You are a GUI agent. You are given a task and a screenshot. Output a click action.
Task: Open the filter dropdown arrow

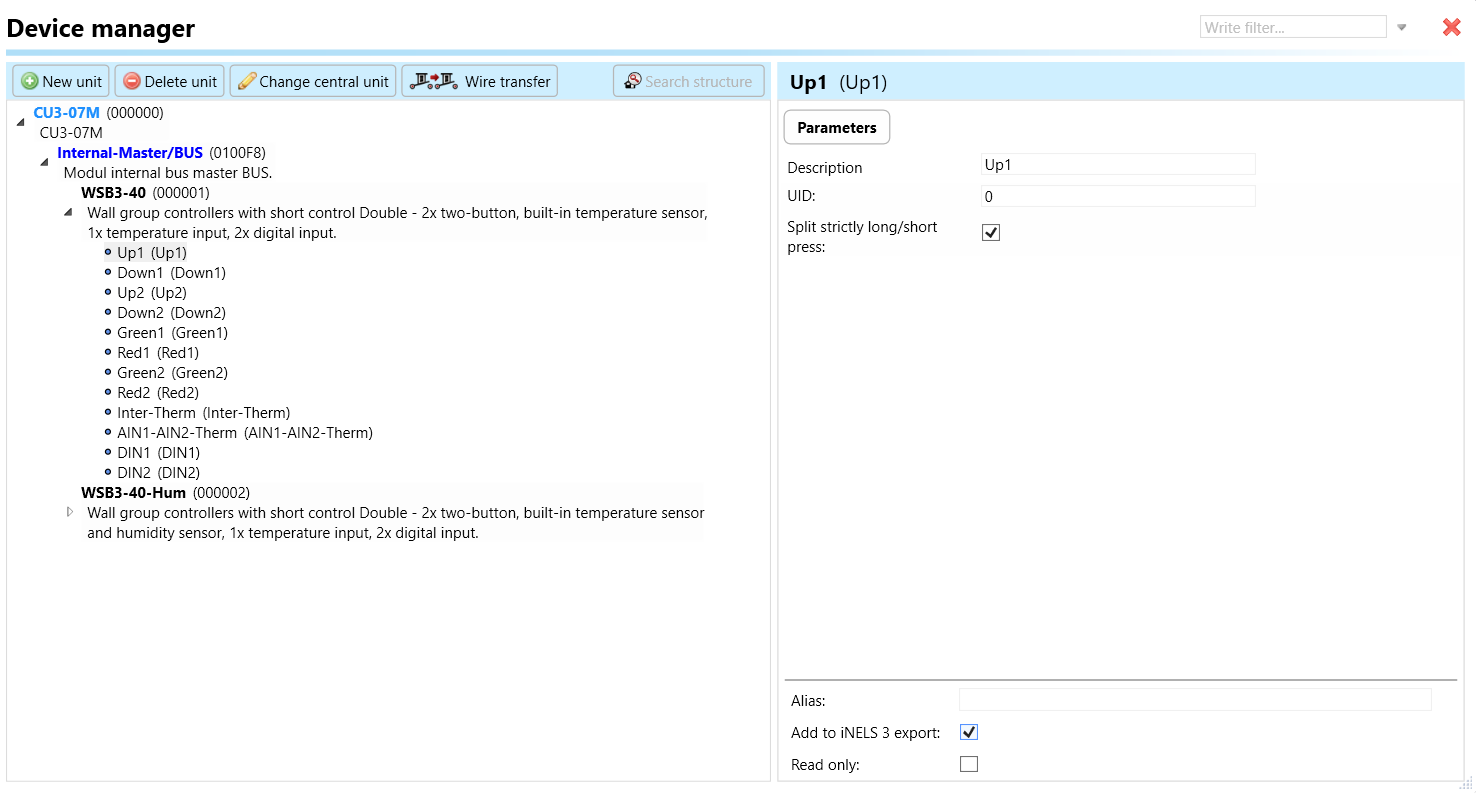coord(1402,28)
